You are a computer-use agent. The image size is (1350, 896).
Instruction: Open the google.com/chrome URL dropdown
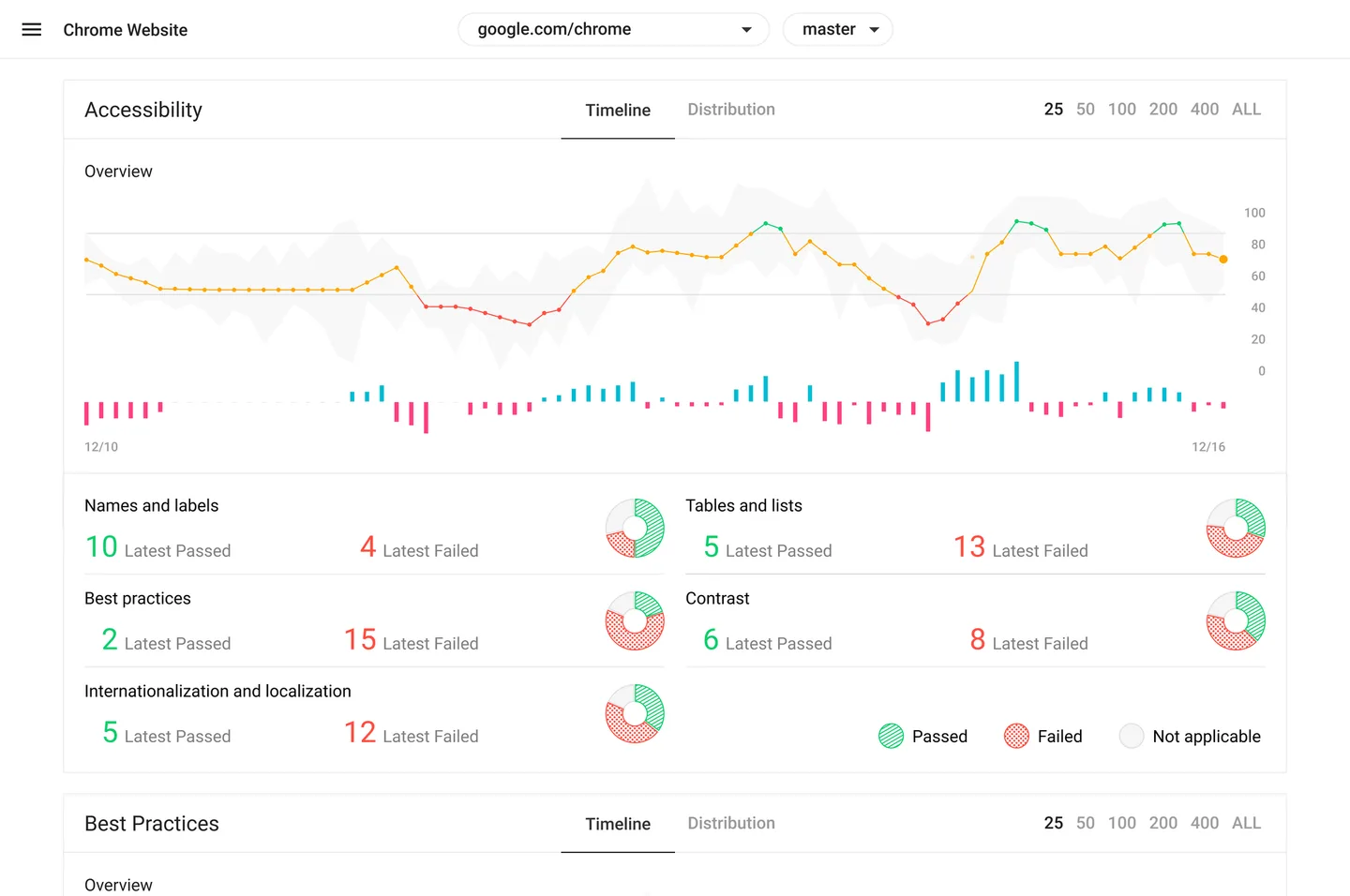point(614,30)
